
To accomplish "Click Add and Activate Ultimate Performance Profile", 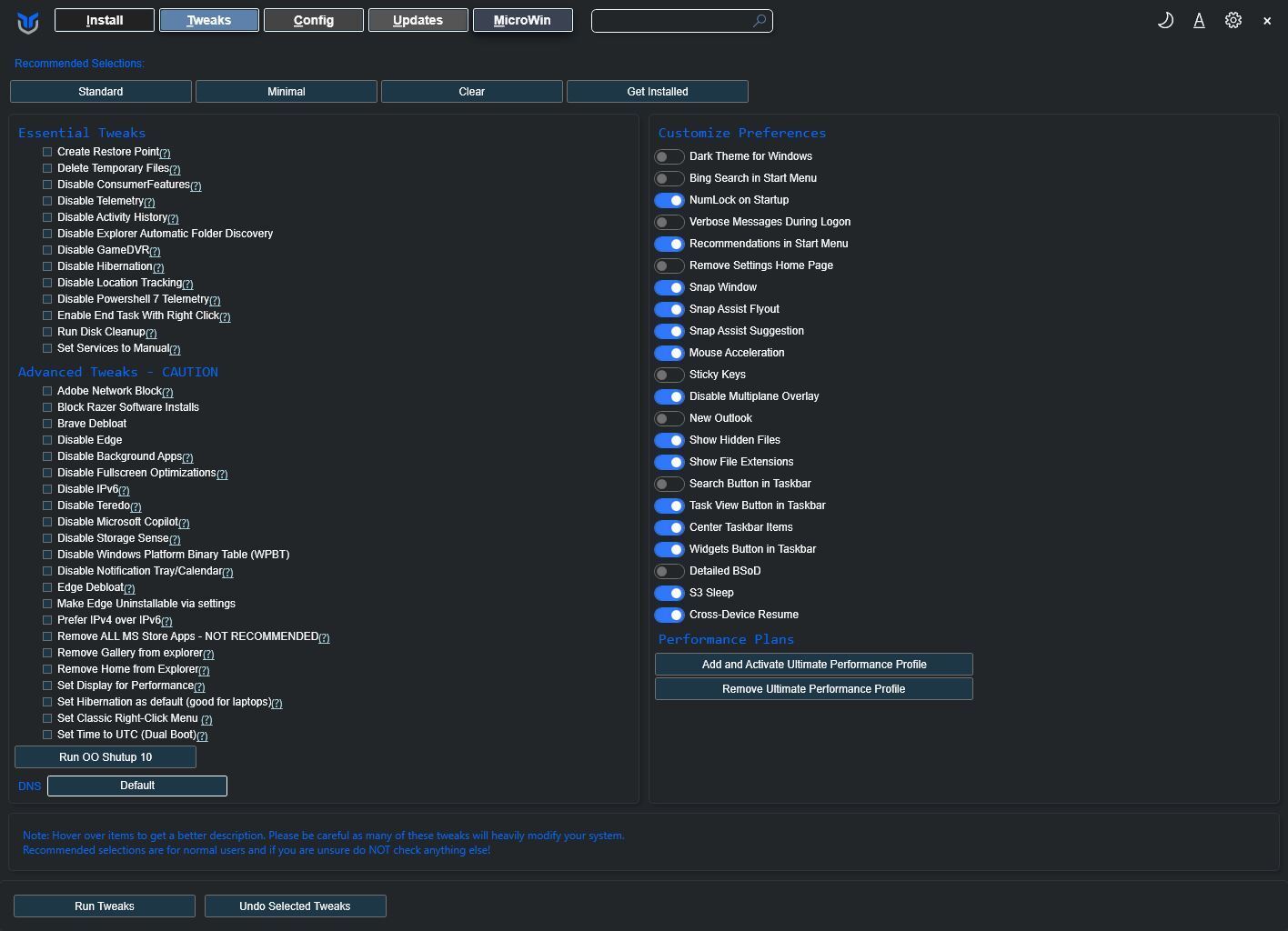I will coord(813,665).
